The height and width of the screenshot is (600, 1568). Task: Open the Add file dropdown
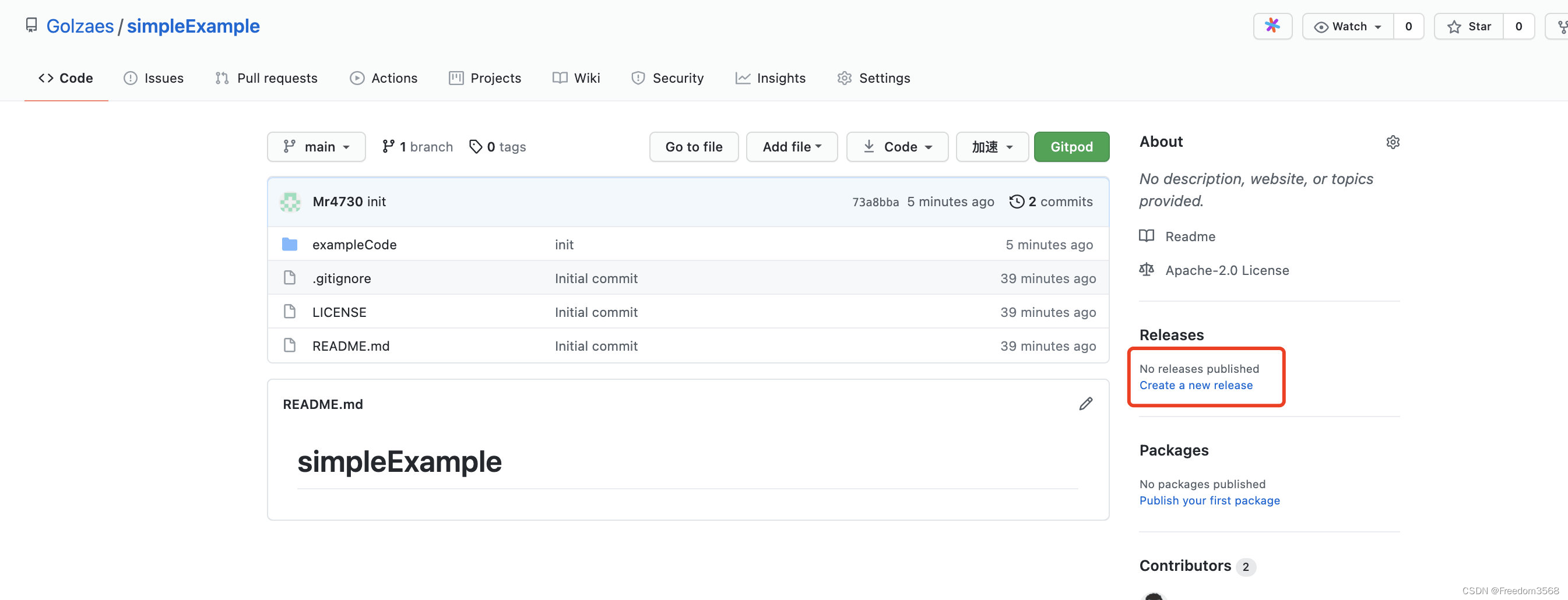(792, 147)
